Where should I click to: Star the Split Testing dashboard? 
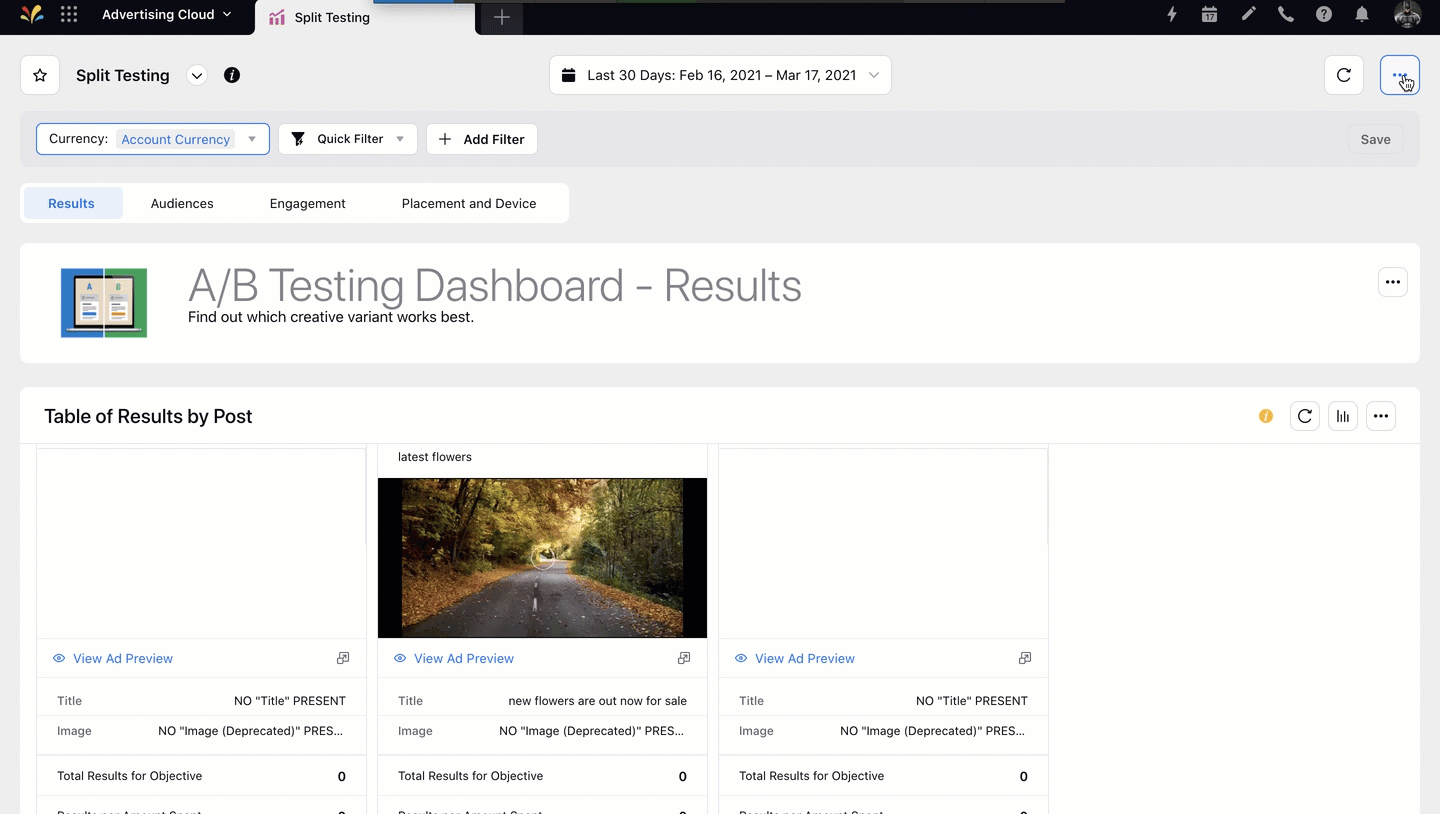(x=40, y=75)
